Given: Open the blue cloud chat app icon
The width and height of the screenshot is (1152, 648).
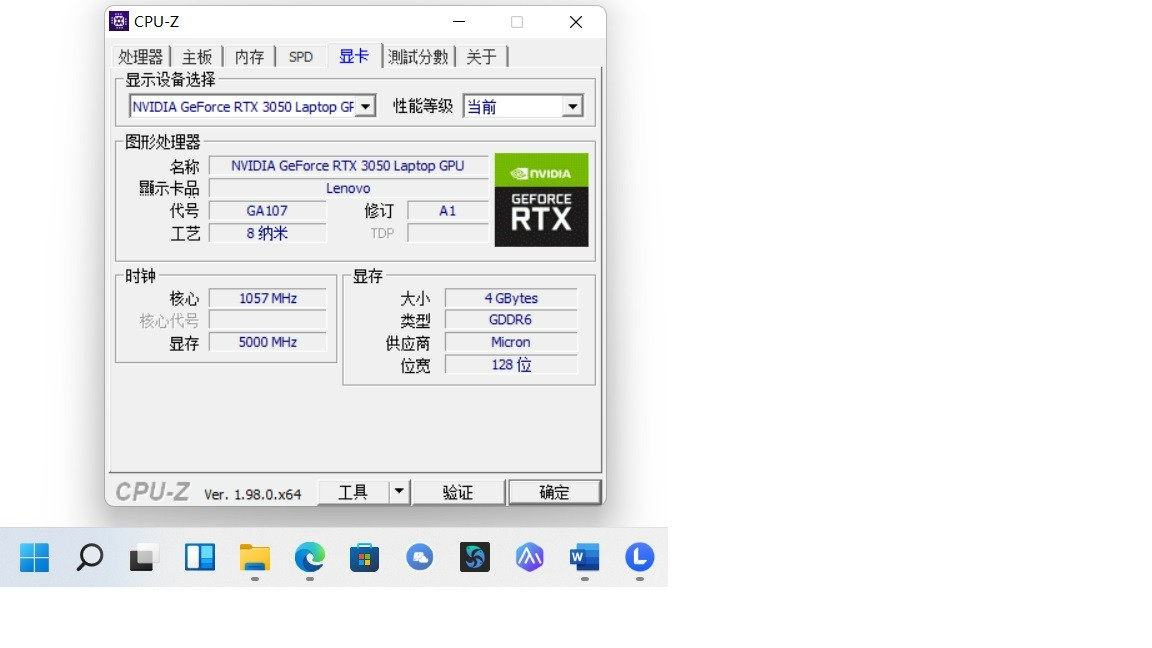Looking at the screenshot, I should [x=420, y=558].
